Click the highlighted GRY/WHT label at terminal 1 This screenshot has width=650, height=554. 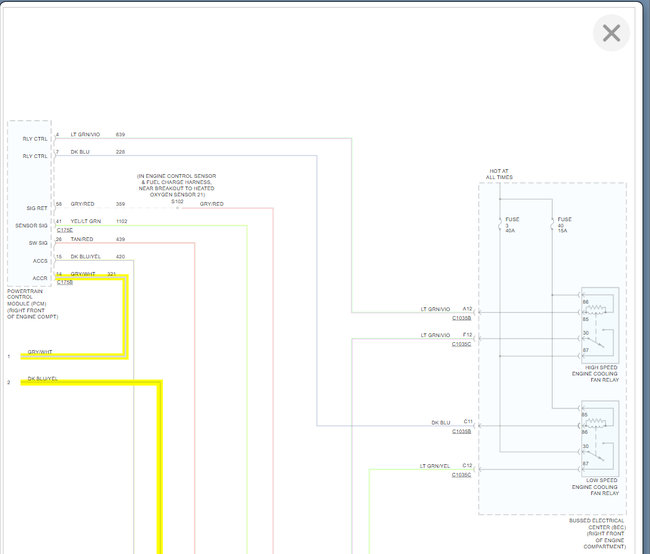[x=41, y=352]
